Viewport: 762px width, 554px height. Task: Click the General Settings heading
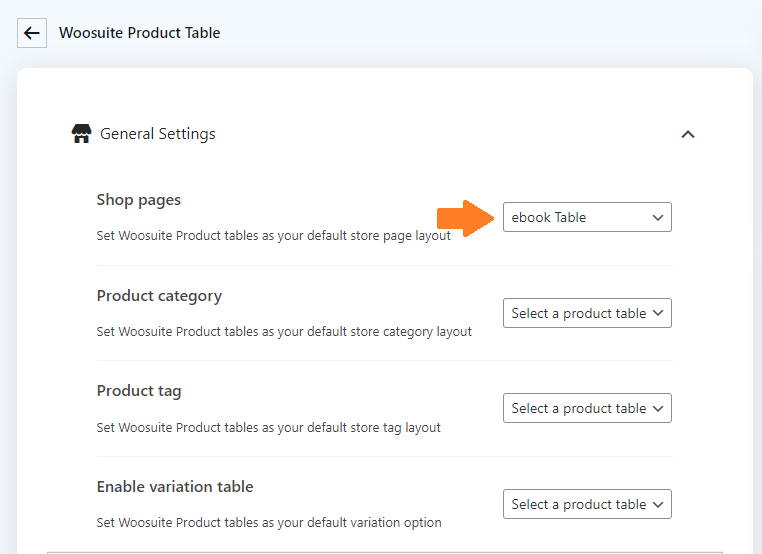pos(157,134)
